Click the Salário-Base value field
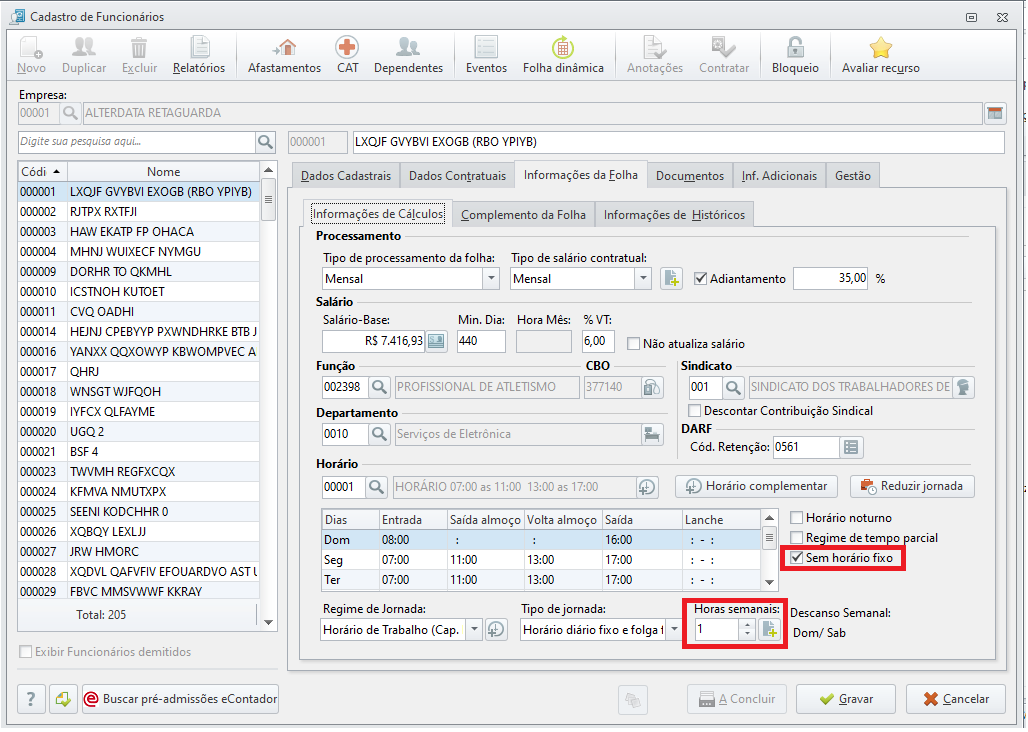Image resolution: width=1028 pixels, height=732 pixels. coord(373,341)
